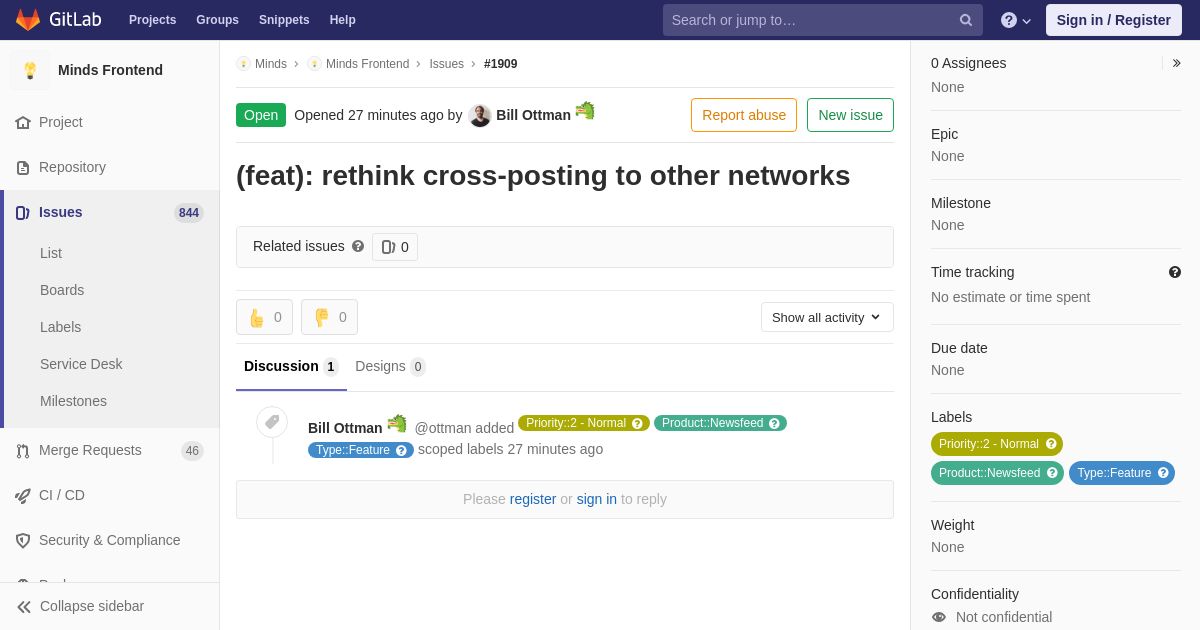Open CI / CD rocket icon
This screenshot has height=630, width=1200.
(x=23, y=495)
